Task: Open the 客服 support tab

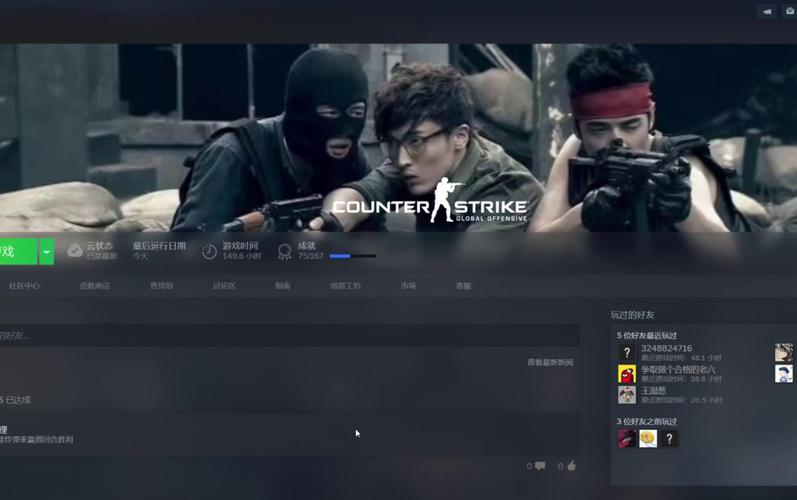Action: coord(463,286)
